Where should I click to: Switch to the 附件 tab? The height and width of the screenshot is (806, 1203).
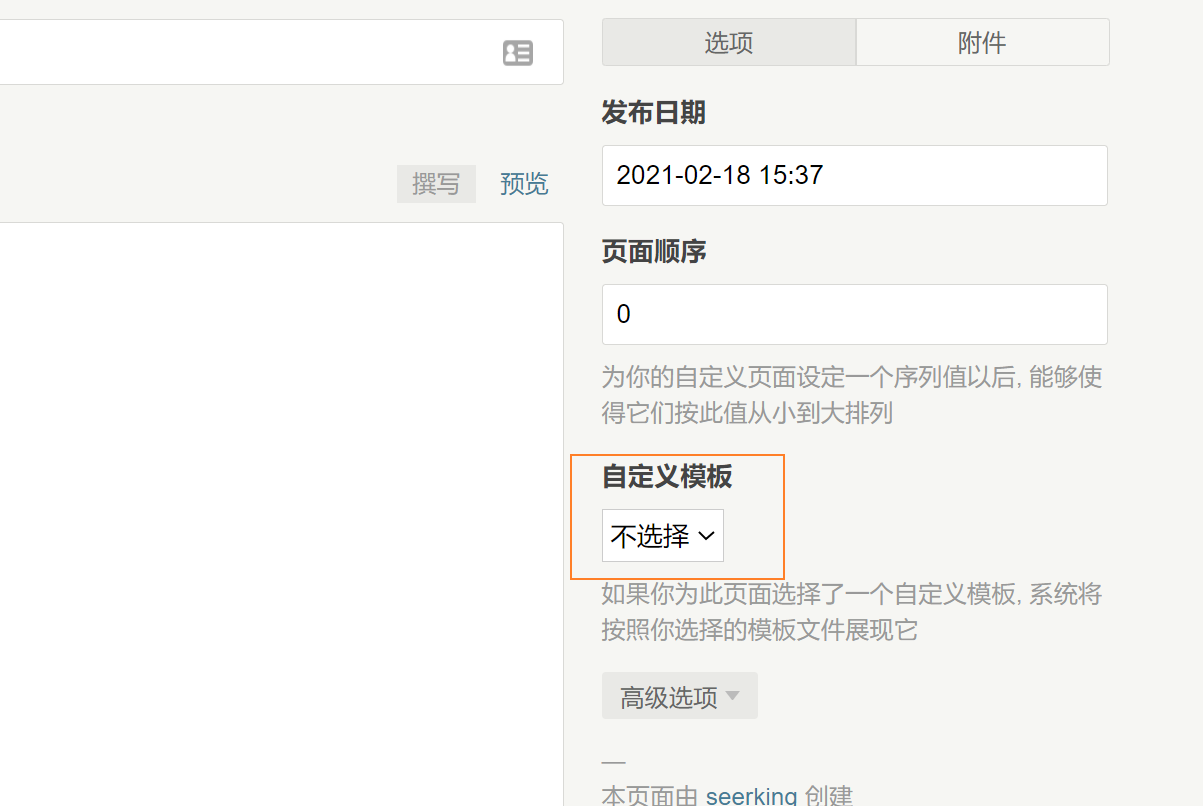pyautogui.click(x=982, y=42)
